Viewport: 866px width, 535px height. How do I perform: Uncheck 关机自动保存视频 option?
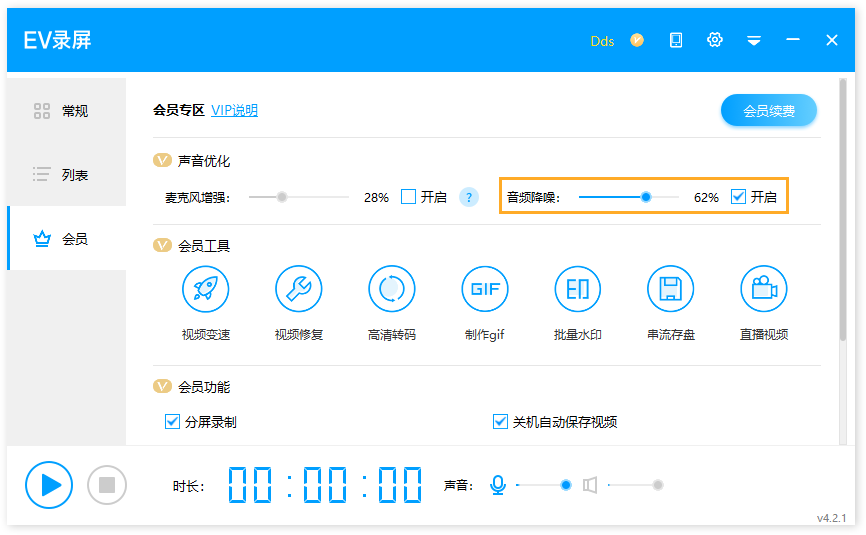click(500, 422)
